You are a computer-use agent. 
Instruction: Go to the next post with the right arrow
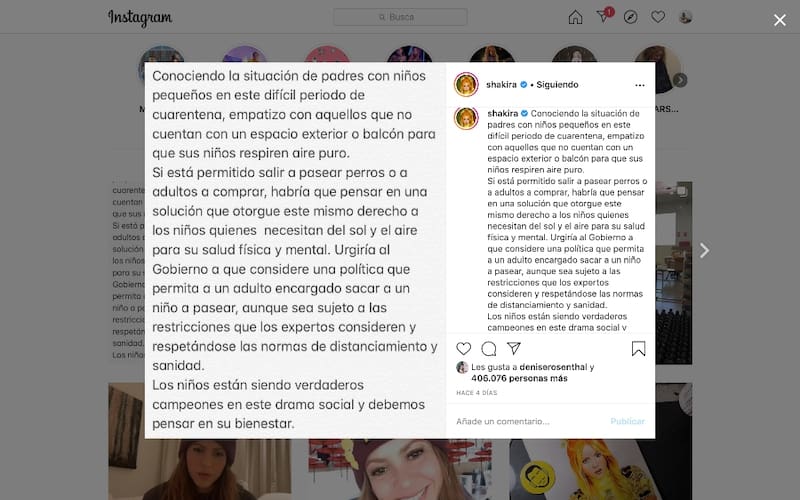tap(705, 251)
